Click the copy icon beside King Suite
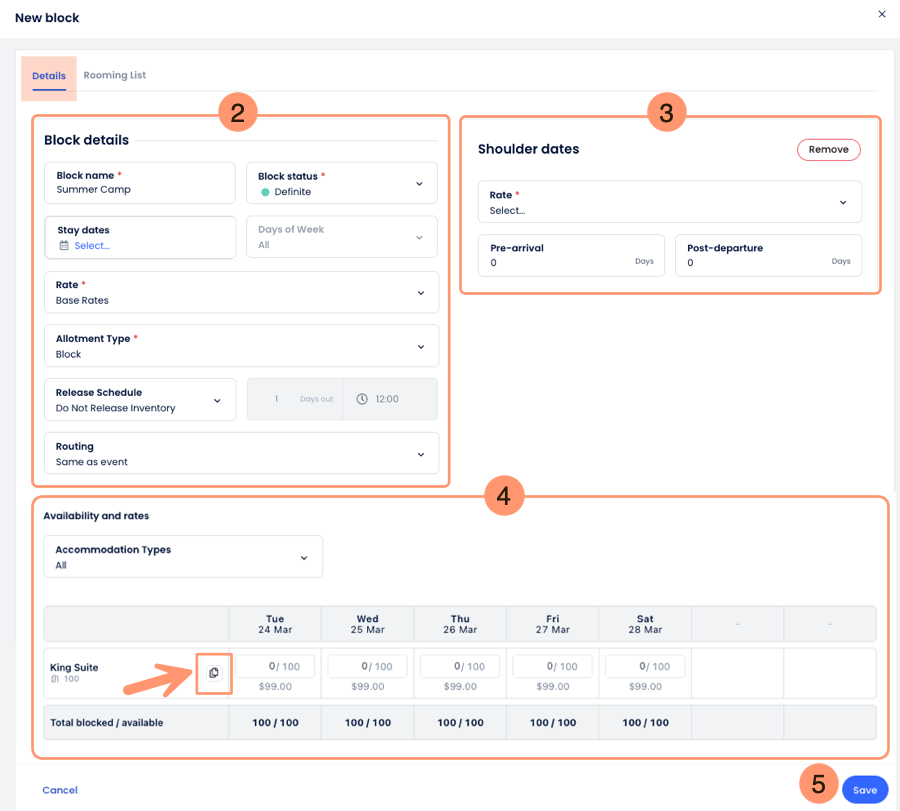 tap(214, 673)
